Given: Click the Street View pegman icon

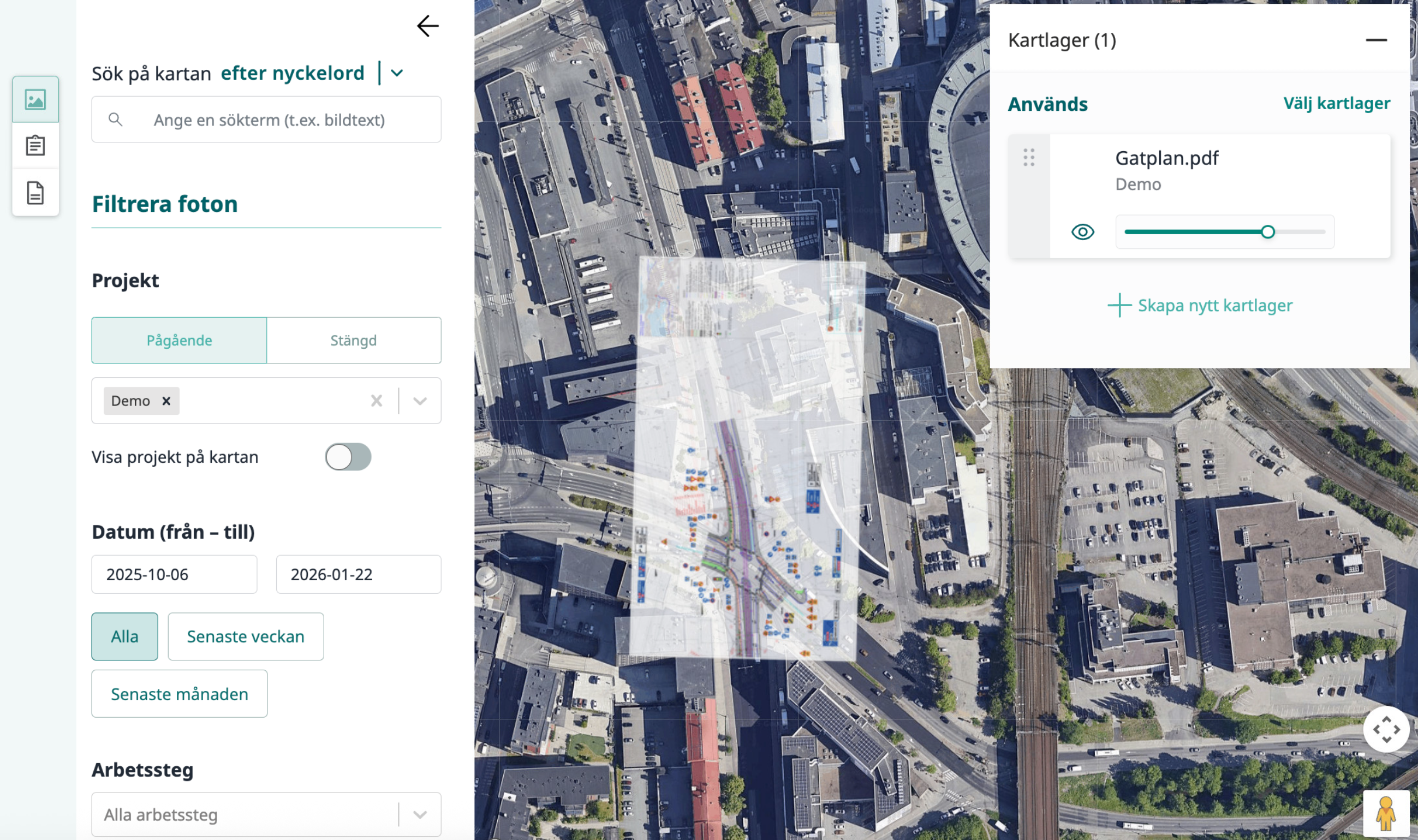Looking at the screenshot, I should 1385,814.
